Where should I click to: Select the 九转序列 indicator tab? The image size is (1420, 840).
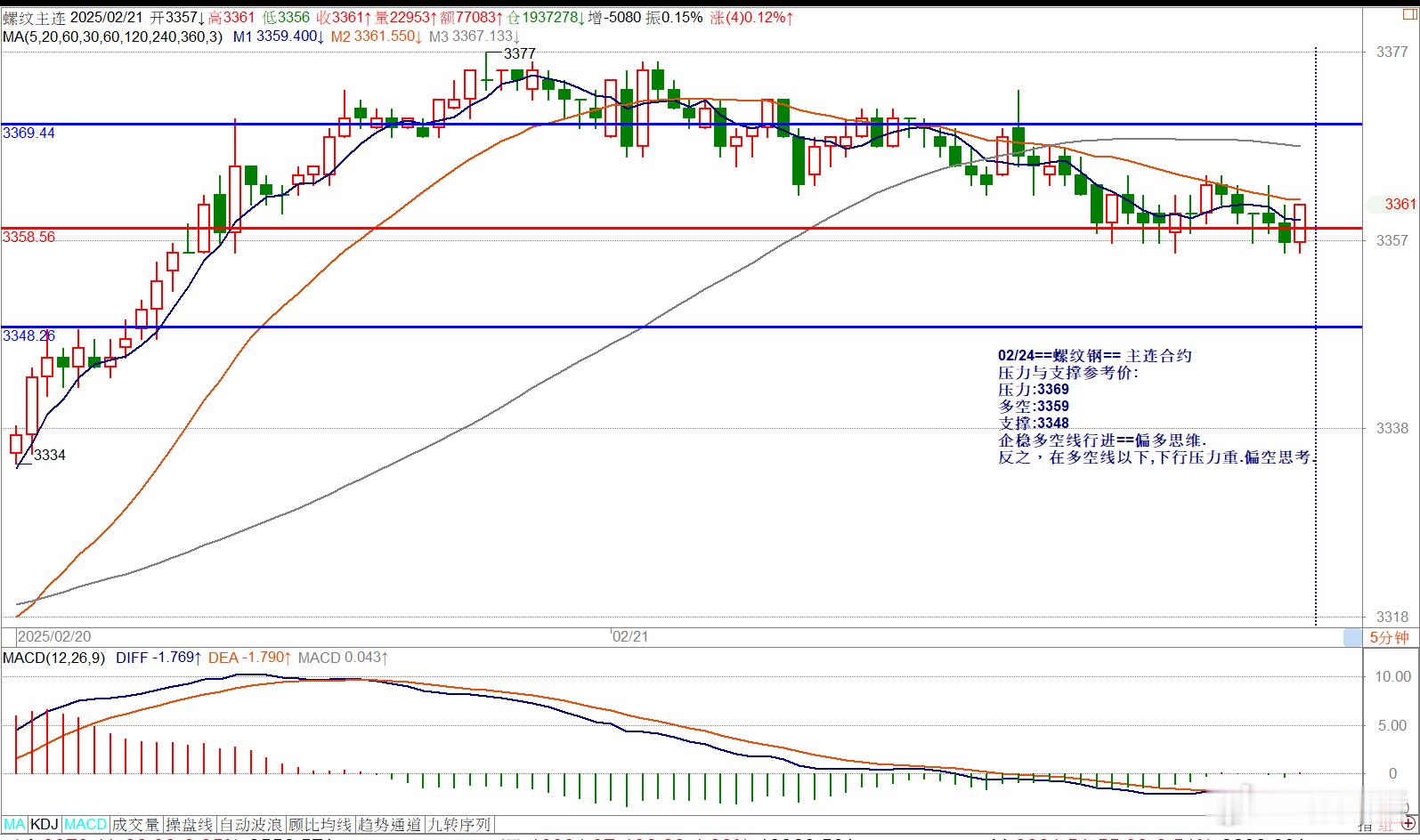click(459, 825)
